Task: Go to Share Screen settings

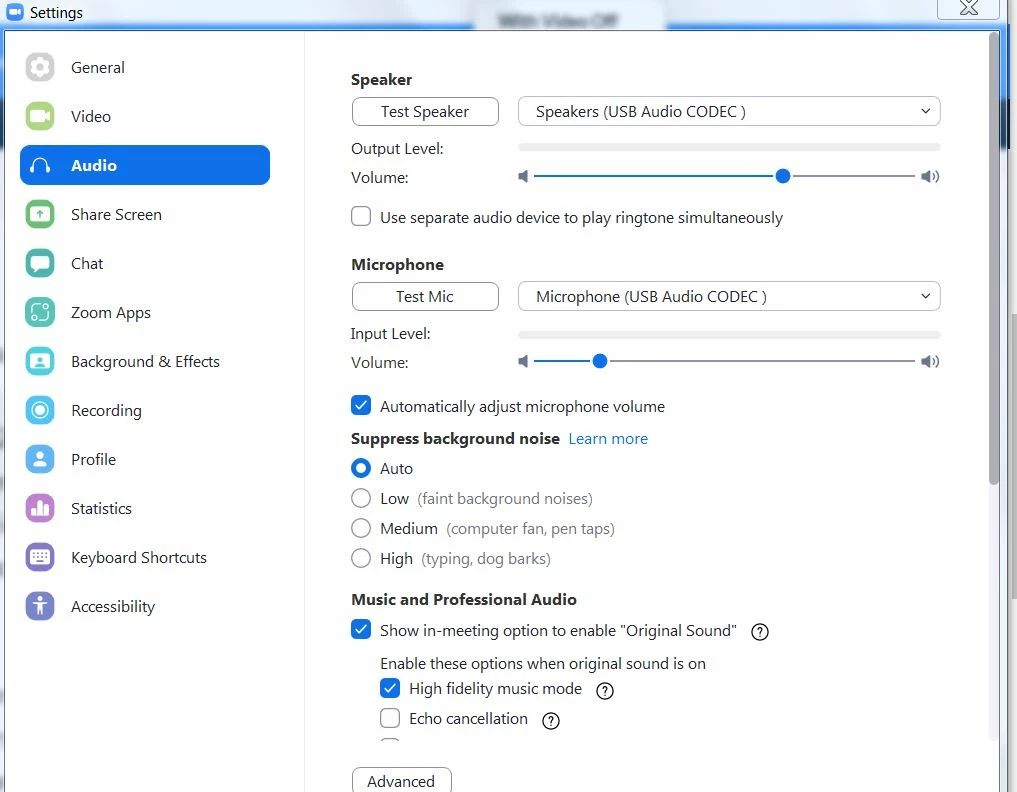Action: [x=145, y=214]
